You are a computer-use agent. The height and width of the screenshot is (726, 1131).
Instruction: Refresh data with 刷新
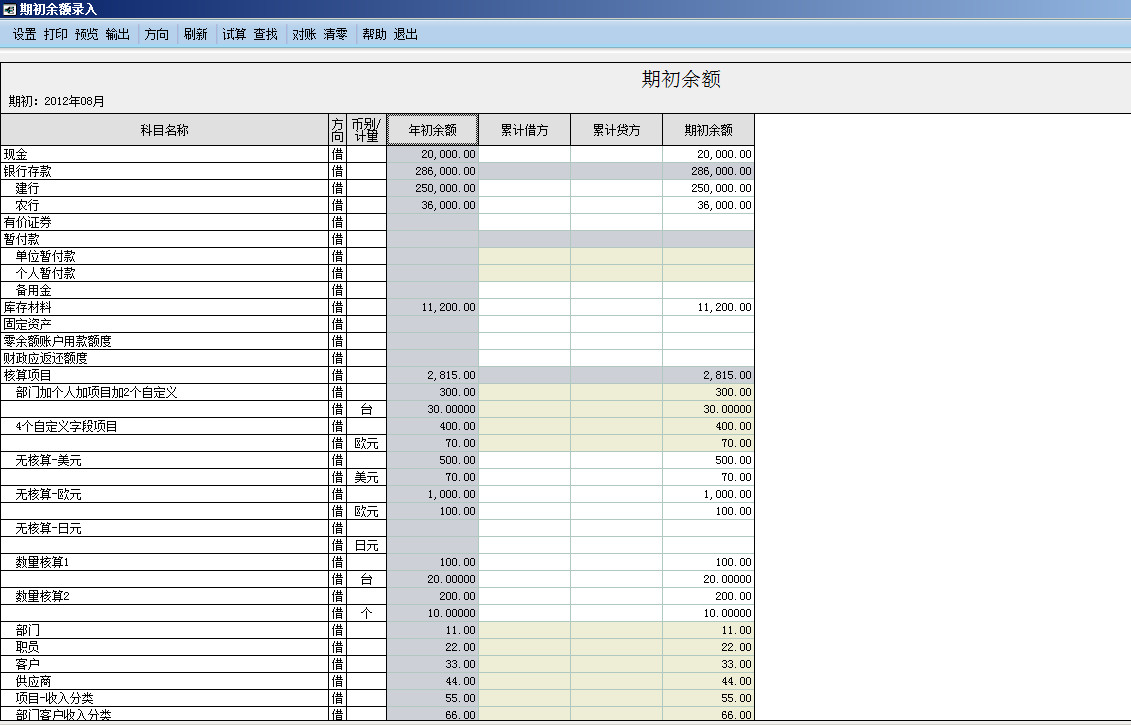coord(196,34)
